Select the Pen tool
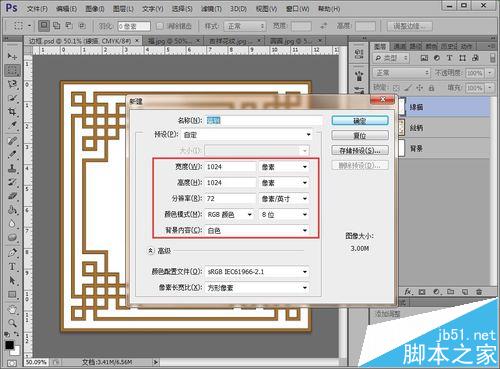Viewport: 500px width, 369px height. pos(12,253)
